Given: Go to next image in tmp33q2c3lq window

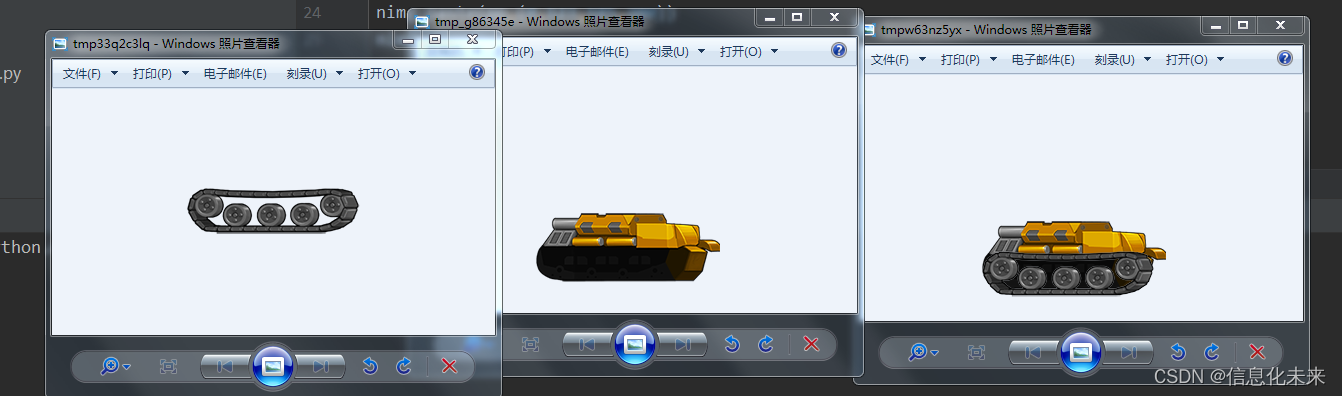Looking at the screenshot, I should click(321, 367).
